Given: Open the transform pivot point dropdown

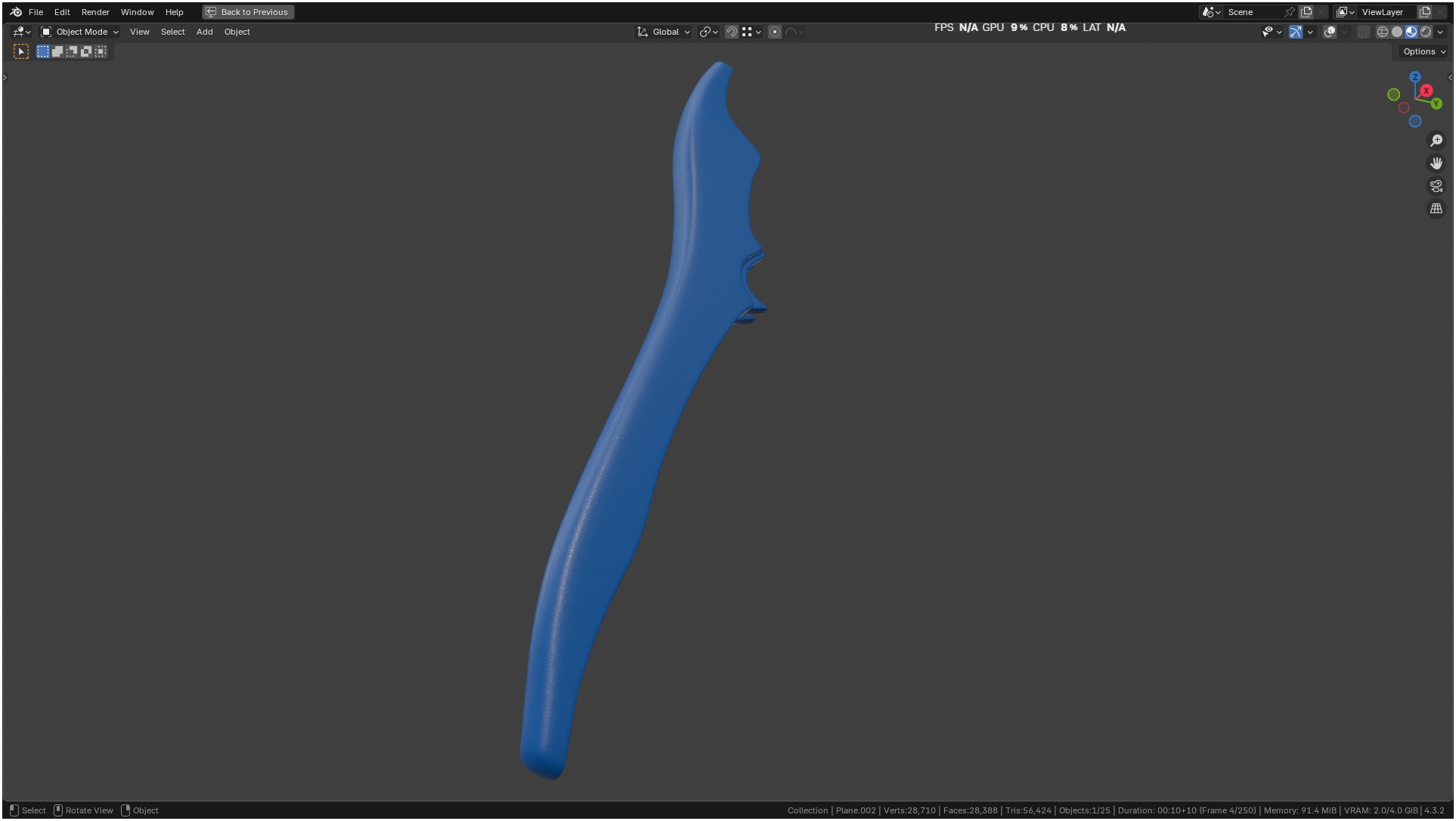Looking at the screenshot, I should (x=708, y=32).
